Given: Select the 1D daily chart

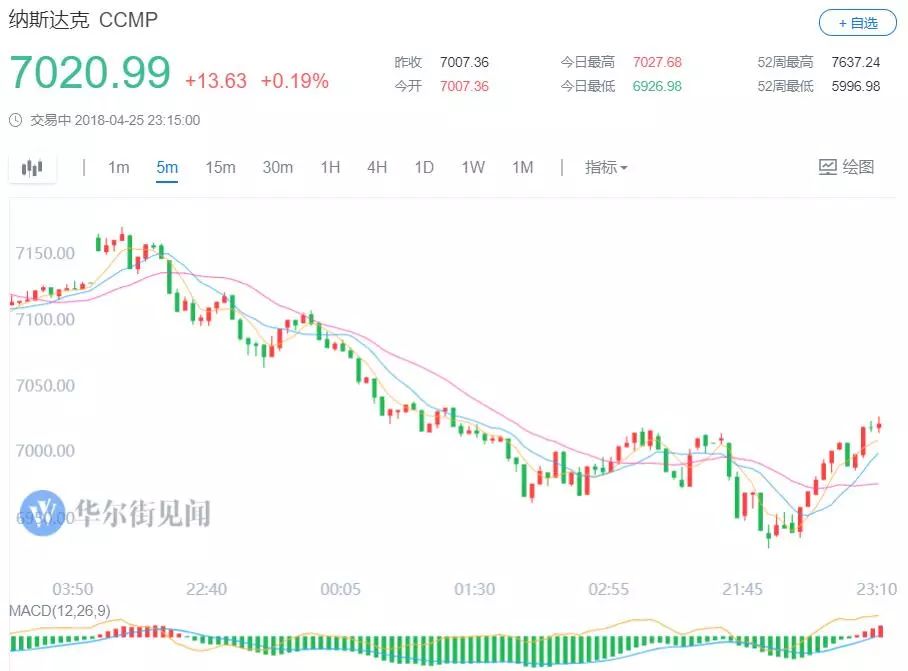Looking at the screenshot, I should [424, 167].
